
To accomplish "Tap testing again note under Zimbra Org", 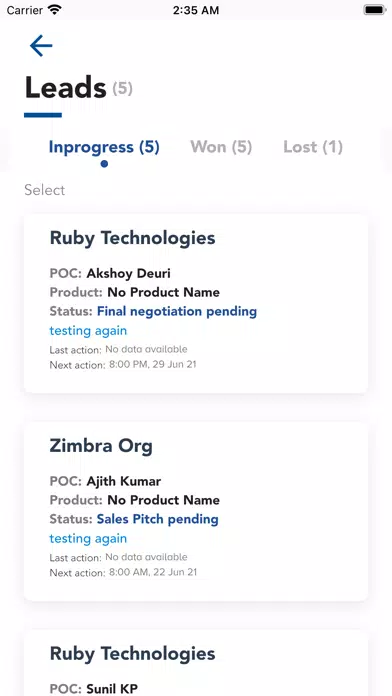I will click(88, 538).
